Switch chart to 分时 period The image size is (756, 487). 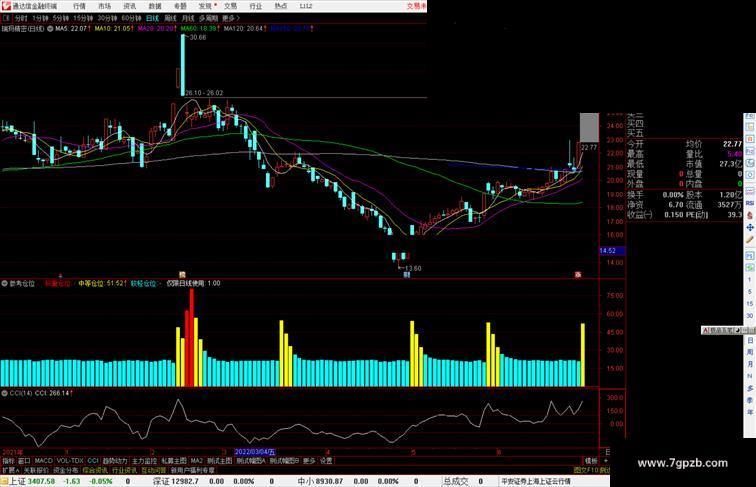pyautogui.click(x=21, y=18)
